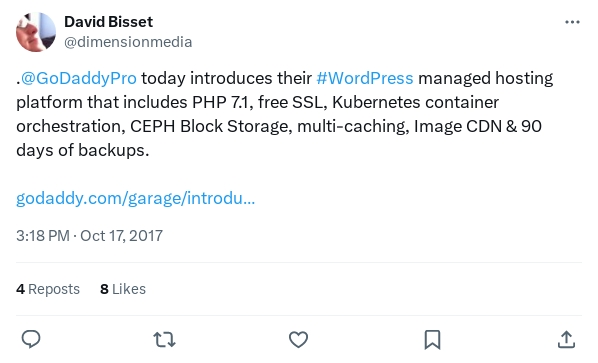598x363 pixels.
Task: Click the 'days of backups' text line
Action: [82, 150]
